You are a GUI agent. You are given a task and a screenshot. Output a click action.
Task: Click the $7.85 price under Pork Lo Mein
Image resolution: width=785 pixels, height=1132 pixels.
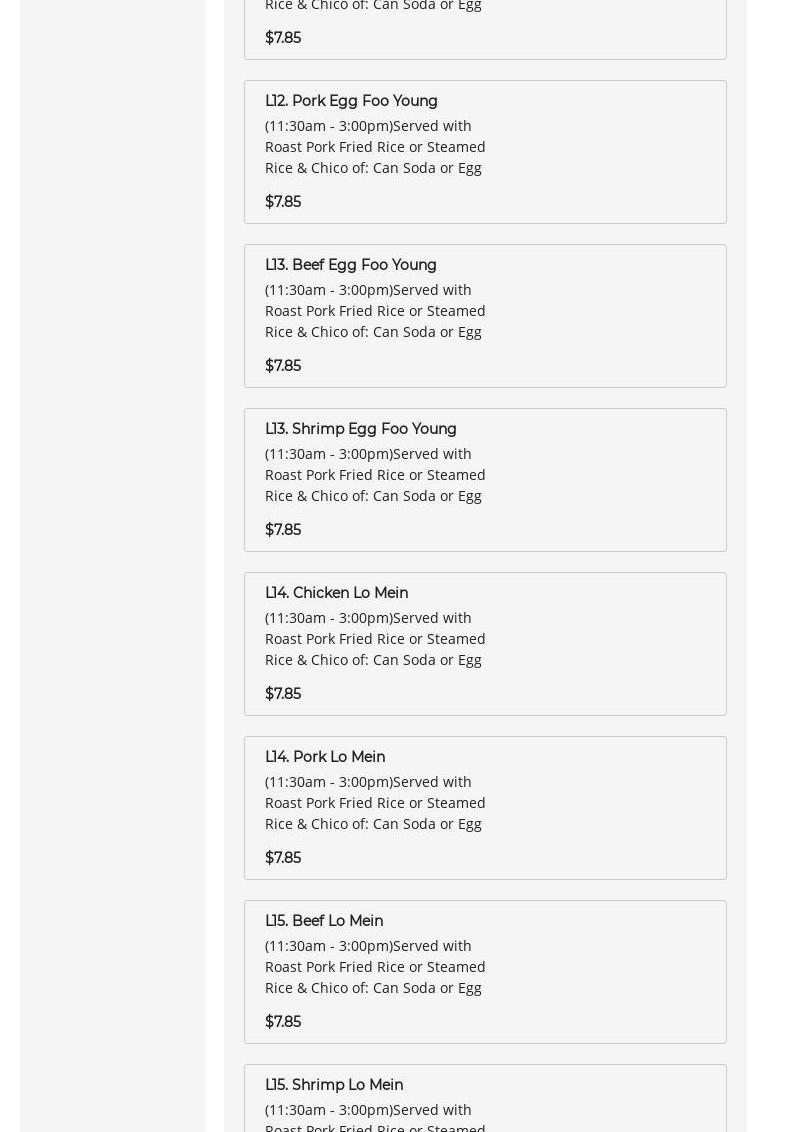click(283, 858)
